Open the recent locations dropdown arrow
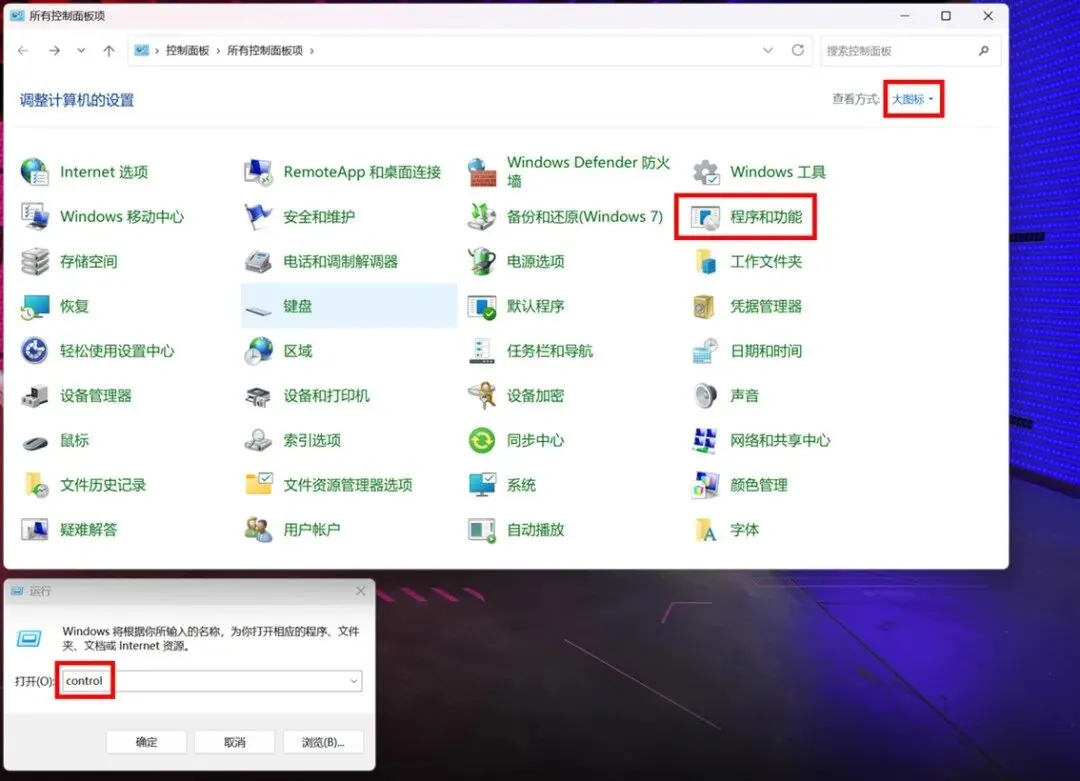The width and height of the screenshot is (1080, 781). 81,50
